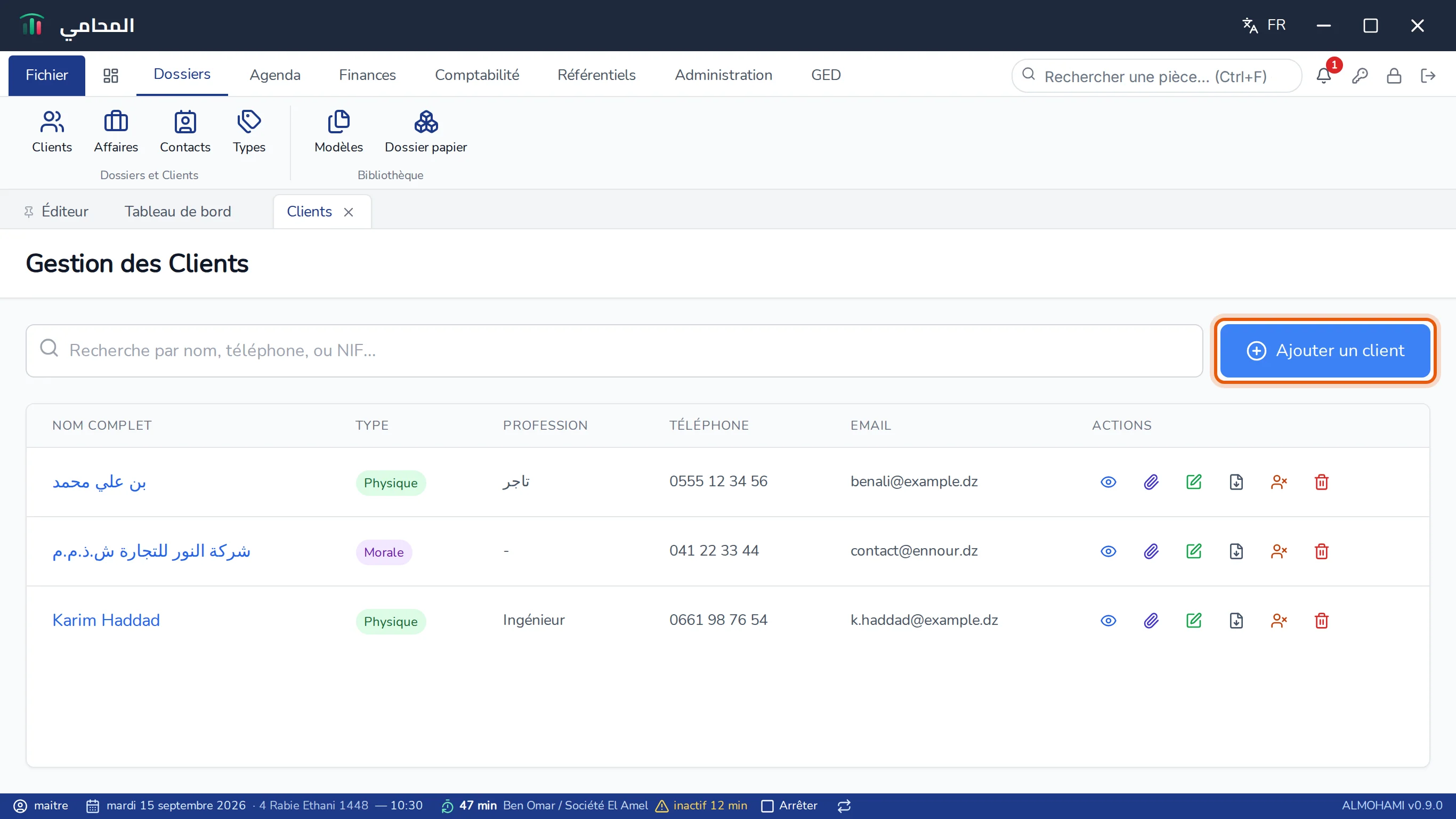Close the Clients document tab
This screenshot has height=819, width=1456.
[x=349, y=212]
